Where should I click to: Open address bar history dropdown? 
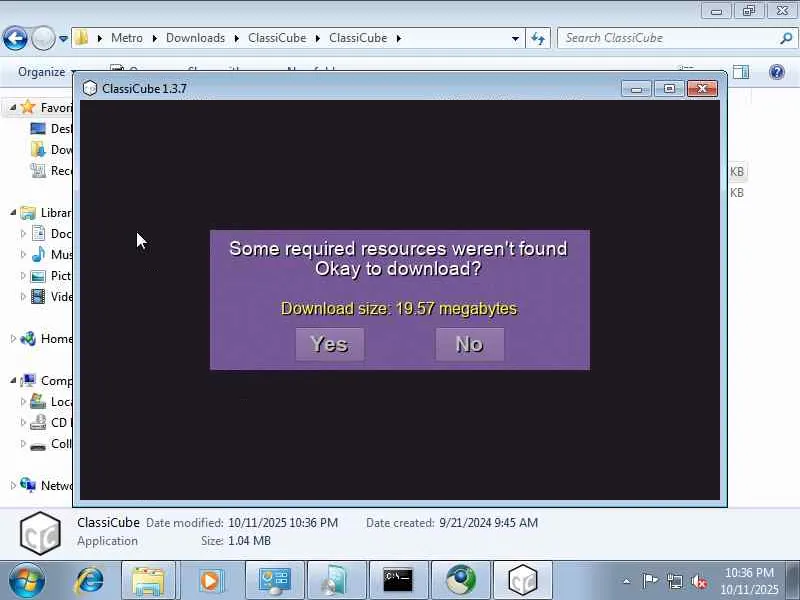(x=515, y=38)
